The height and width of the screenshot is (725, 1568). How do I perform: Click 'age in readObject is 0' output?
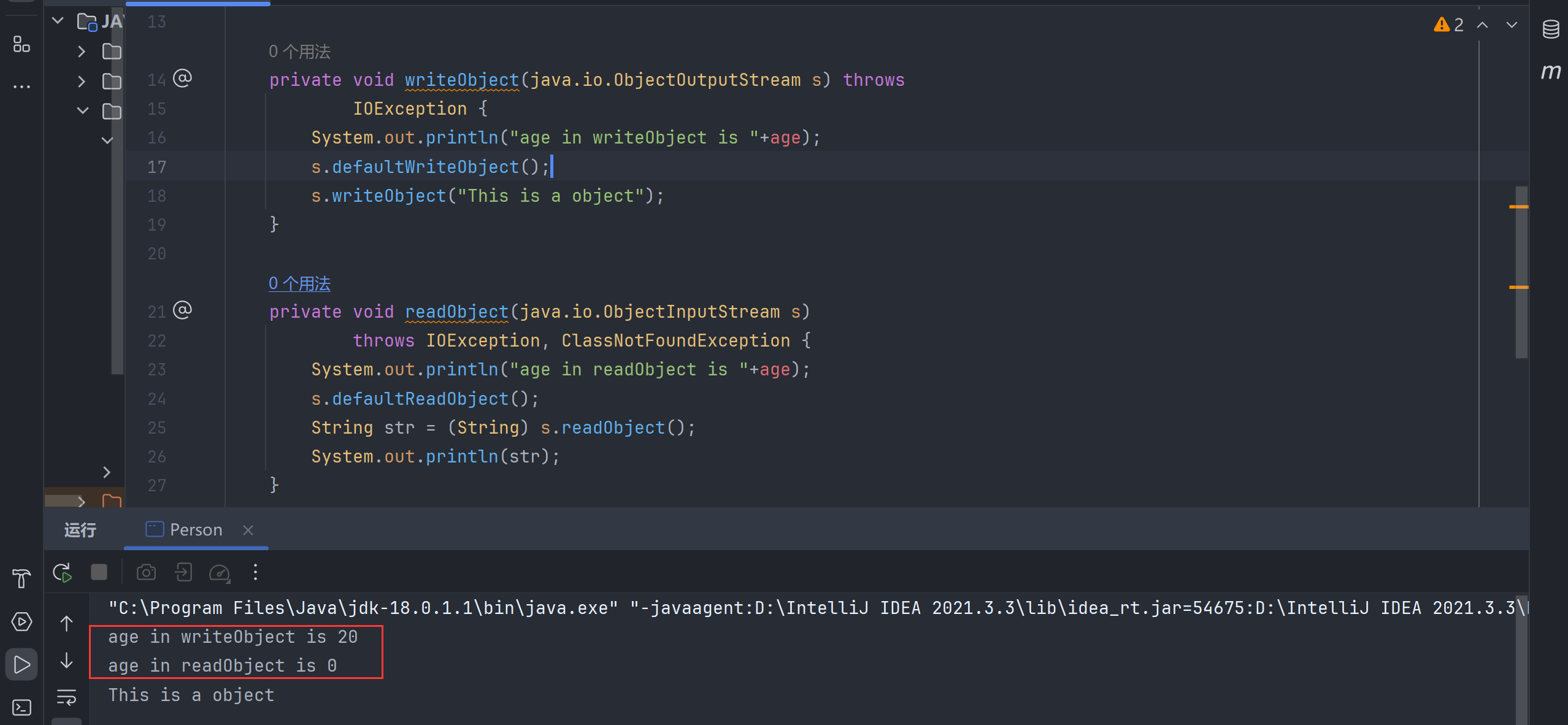(x=223, y=666)
